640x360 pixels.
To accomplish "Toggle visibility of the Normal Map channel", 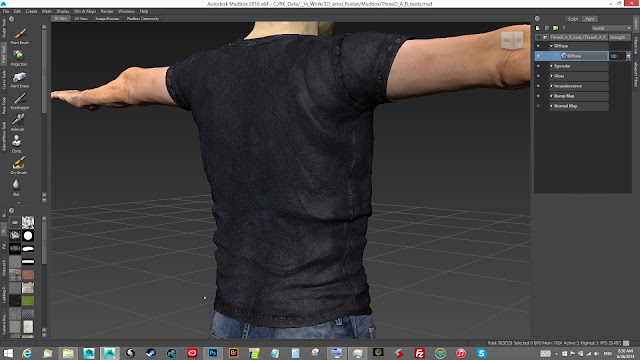I will [538, 106].
